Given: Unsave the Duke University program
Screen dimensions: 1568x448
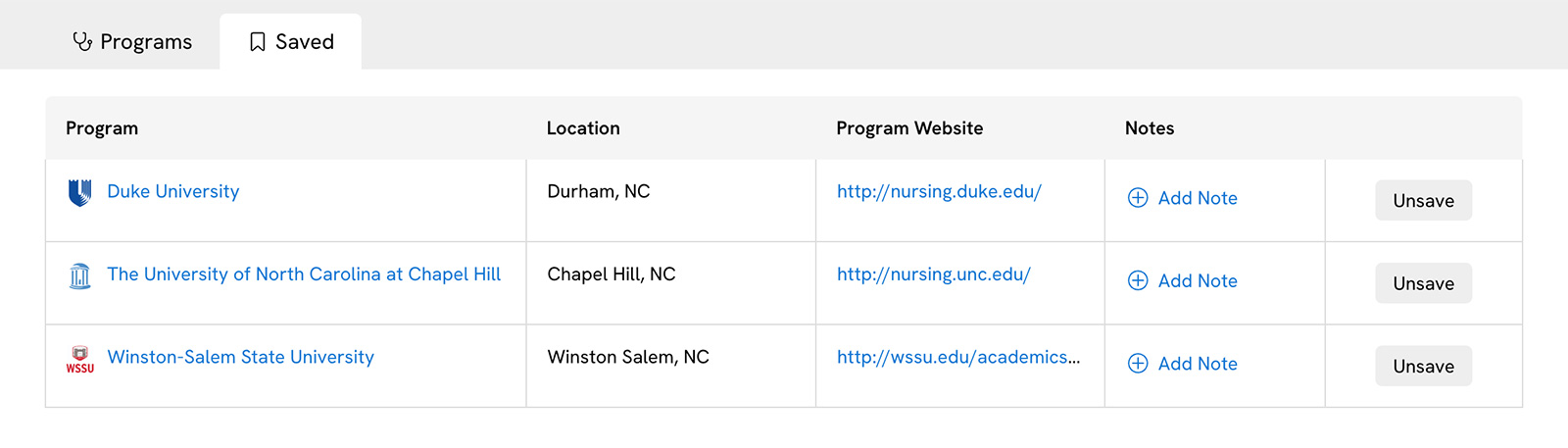Looking at the screenshot, I should 1423,200.
